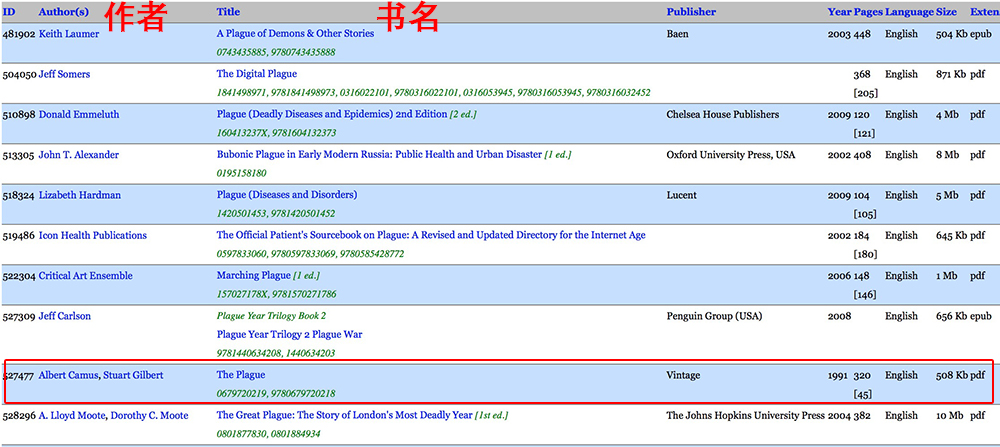Click publisher Vintage
Viewport: 1000px width, 447px height.
[x=683, y=375]
